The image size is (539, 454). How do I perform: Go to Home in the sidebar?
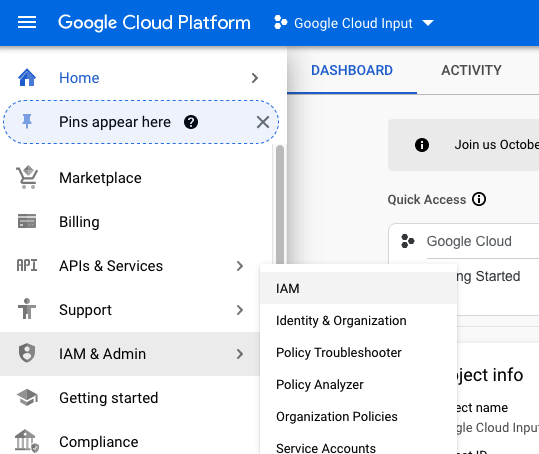point(79,78)
